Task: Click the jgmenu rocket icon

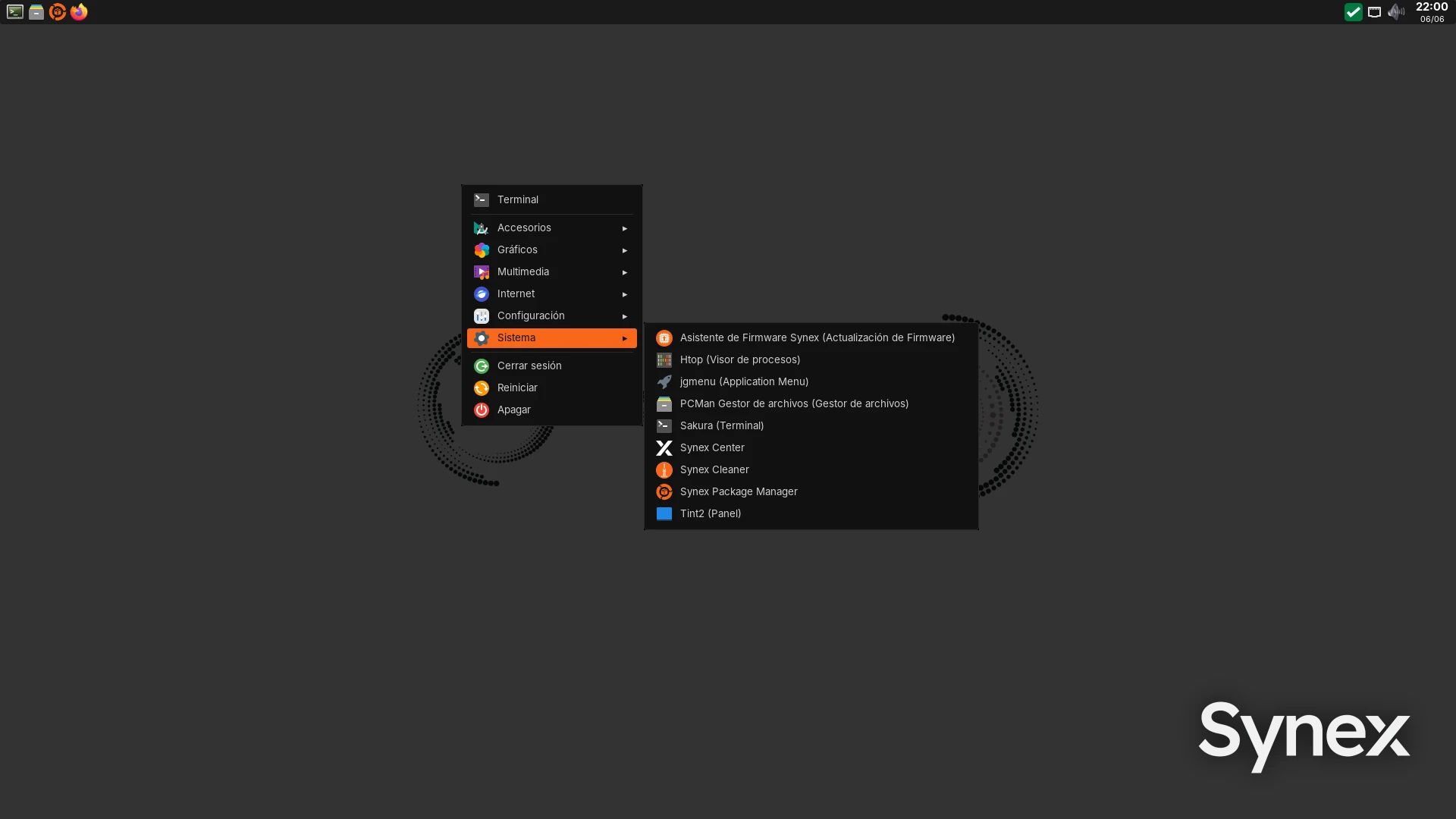Action: coord(664,382)
